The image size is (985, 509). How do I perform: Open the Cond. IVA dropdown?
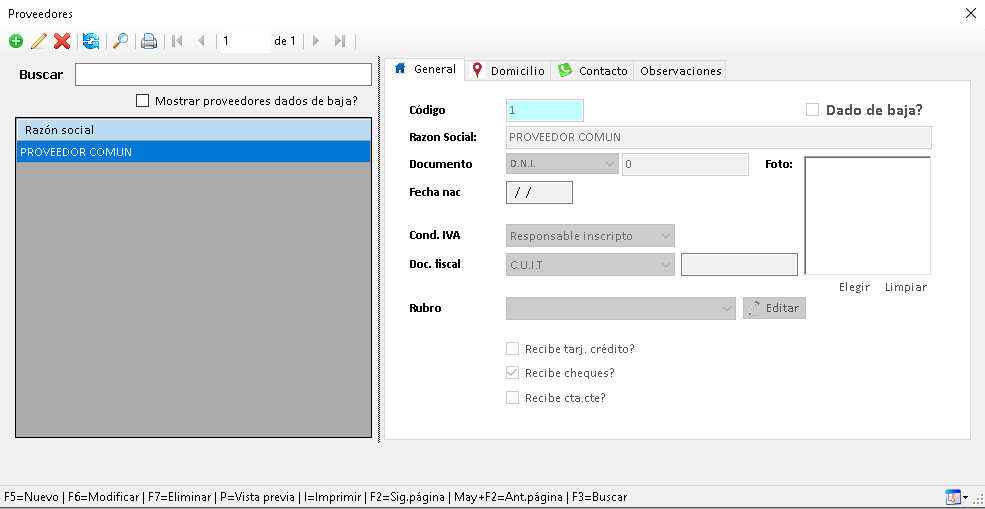(590, 236)
